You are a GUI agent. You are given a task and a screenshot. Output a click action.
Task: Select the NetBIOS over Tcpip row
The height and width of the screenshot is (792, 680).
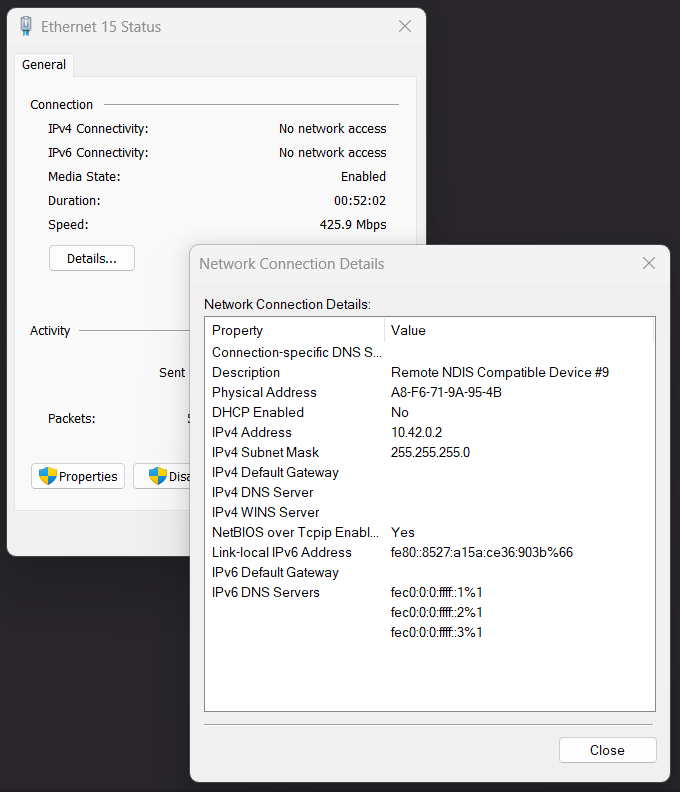(x=298, y=532)
